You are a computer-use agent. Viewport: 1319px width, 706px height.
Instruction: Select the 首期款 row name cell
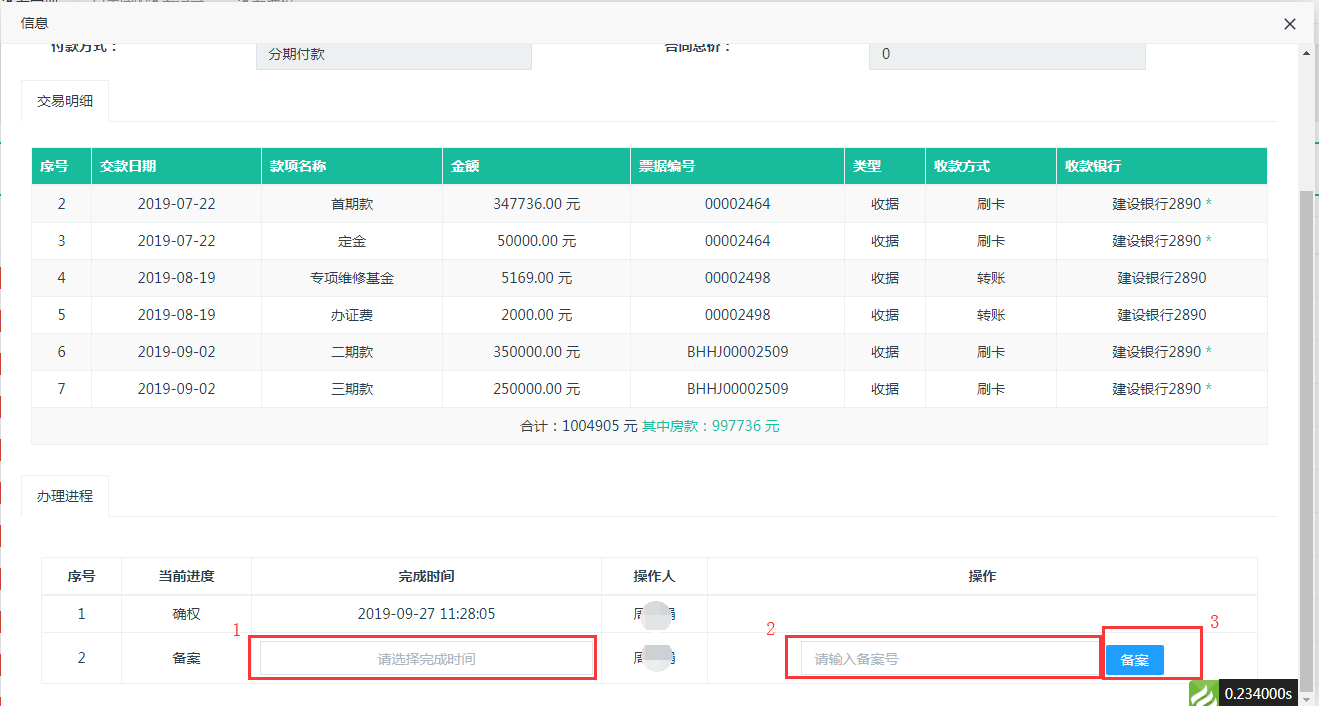[x=352, y=204]
